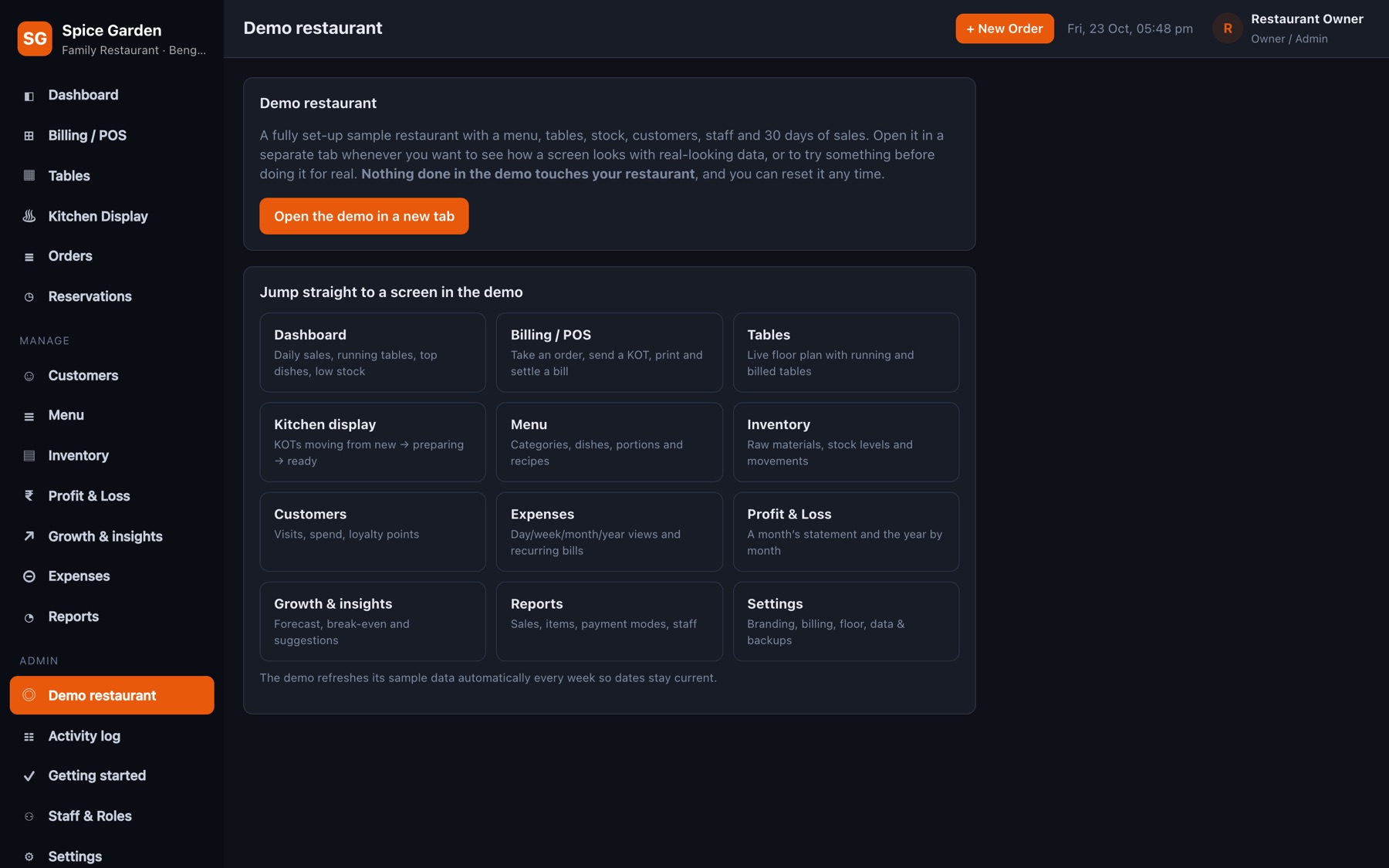Image resolution: width=1389 pixels, height=868 pixels.
Task: Open the Menu demo card
Action: (610, 442)
